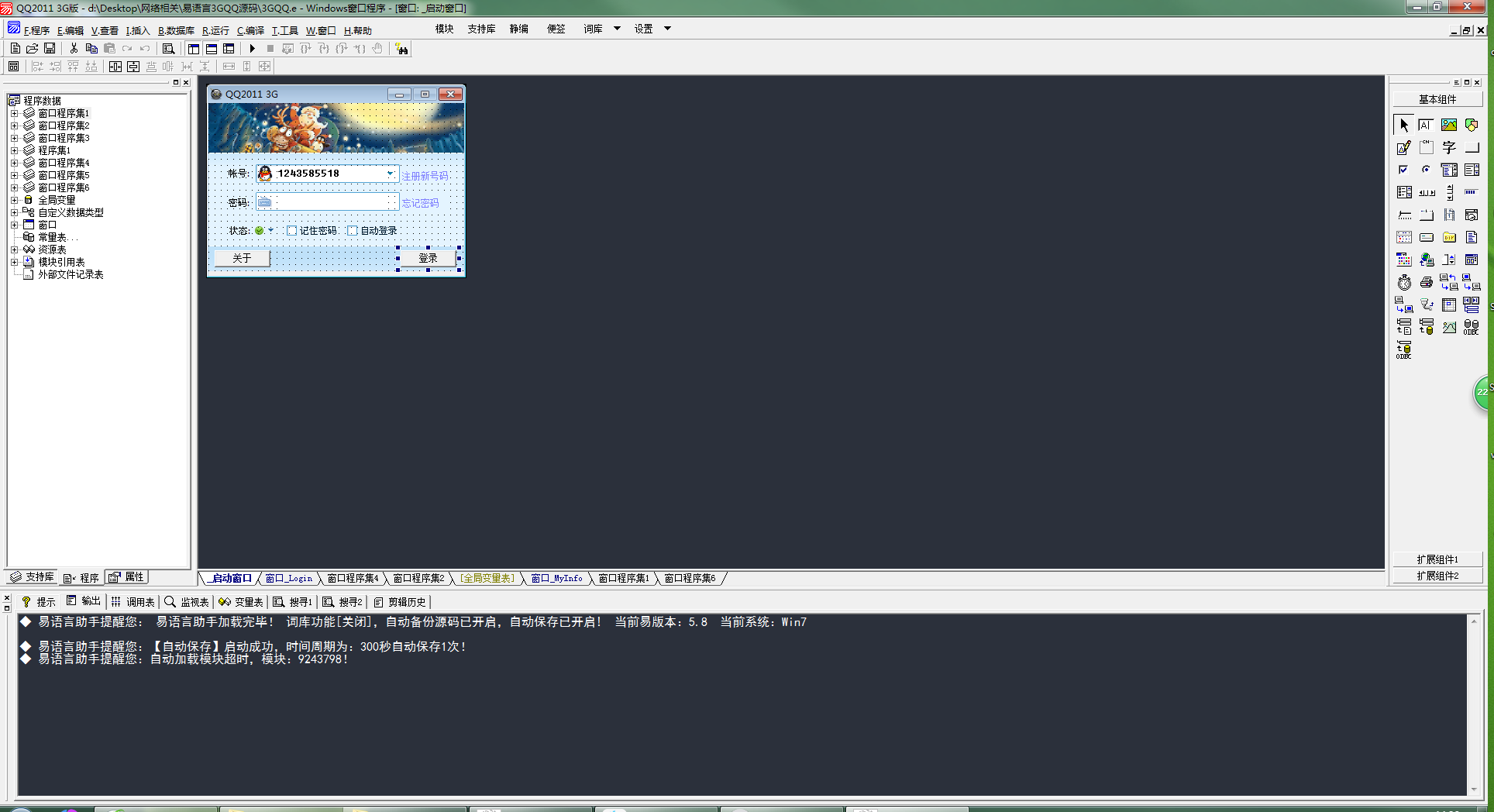Select the picture box component icon
Image resolution: width=1494 pixels, height=812 pixels.
coord(1448,125)
